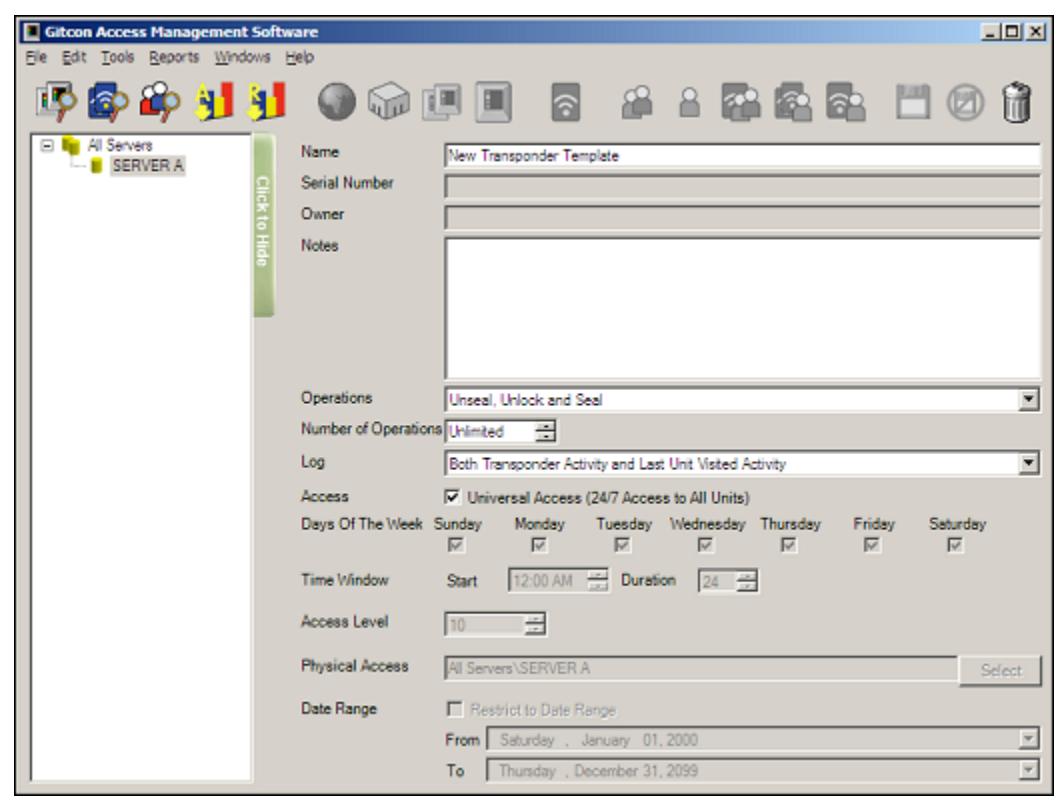Click the Duration spinner arrows
1064x802 pixels.
click(746, 581)
